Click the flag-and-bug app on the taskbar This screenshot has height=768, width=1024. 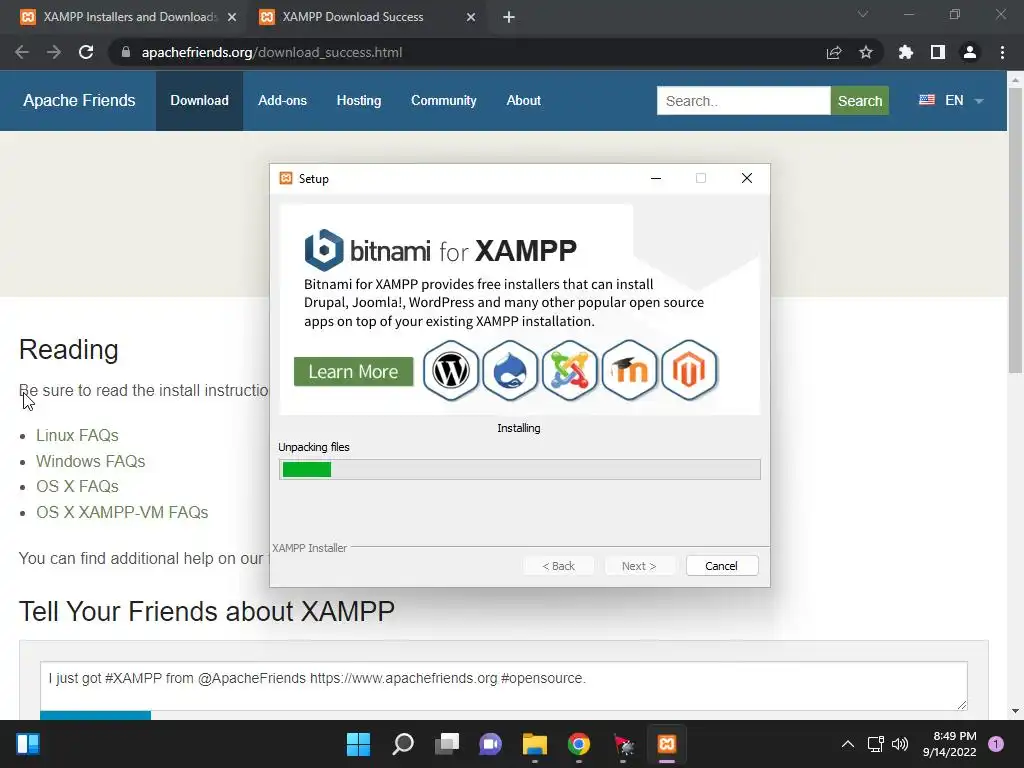pos(623,744)
